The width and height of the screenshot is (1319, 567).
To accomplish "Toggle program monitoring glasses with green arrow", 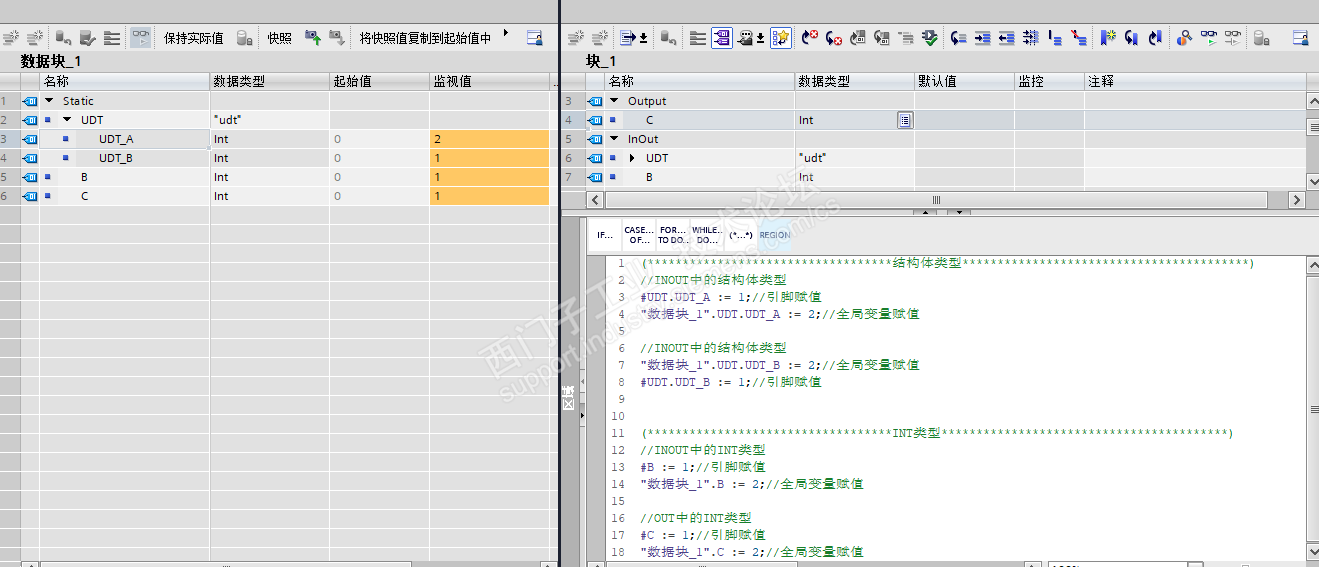I will [1209, 38].
